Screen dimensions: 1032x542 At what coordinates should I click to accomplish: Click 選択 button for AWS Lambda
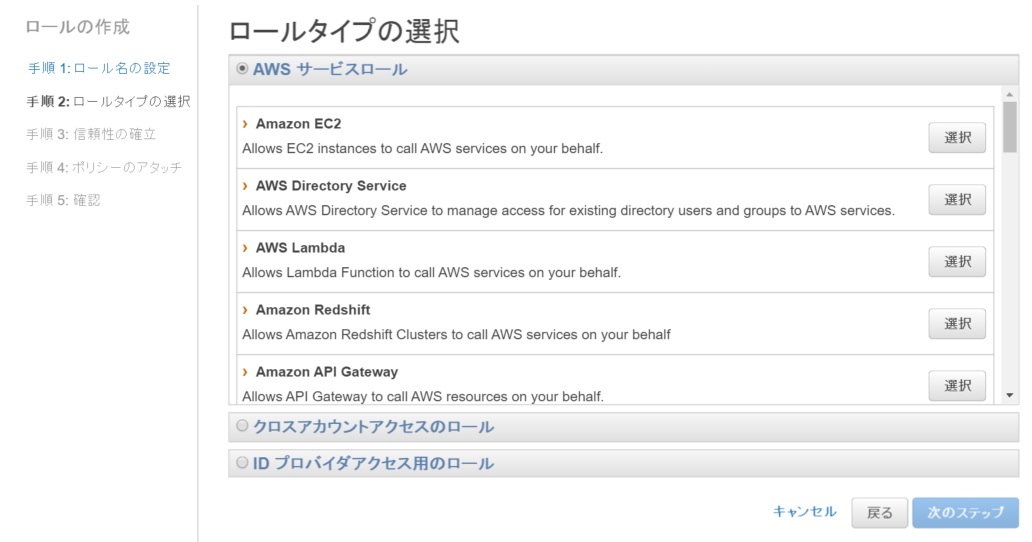point(957,261)
